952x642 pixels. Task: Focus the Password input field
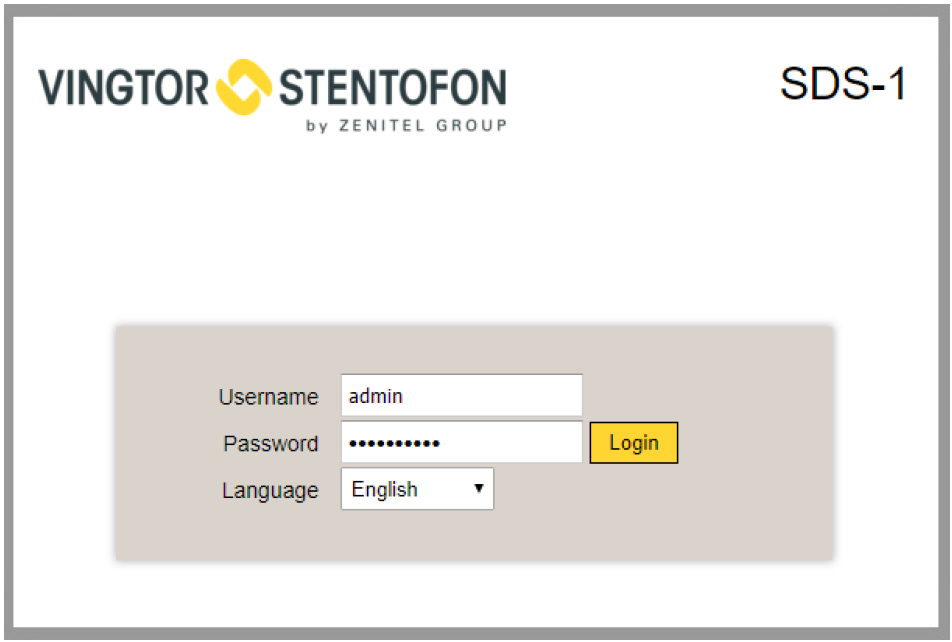pyautogui.click(x=461, y=443)
